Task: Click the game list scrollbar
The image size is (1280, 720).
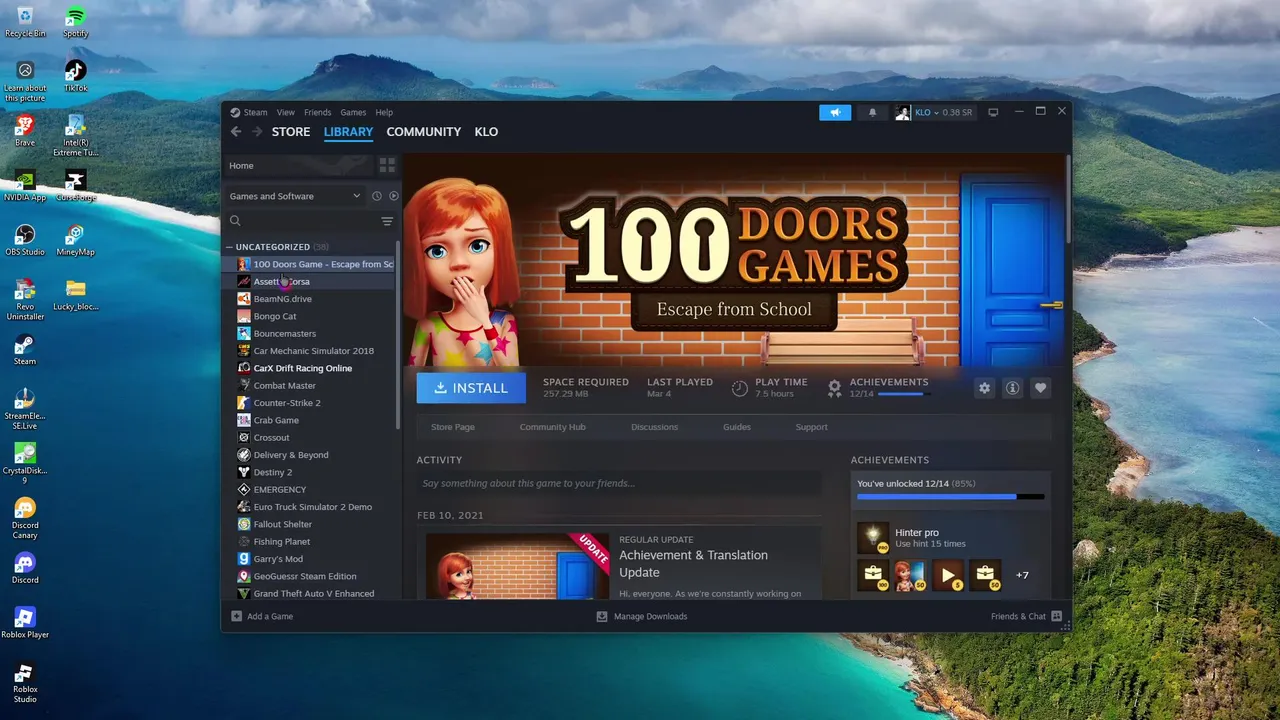Action: tap(399, 335)
